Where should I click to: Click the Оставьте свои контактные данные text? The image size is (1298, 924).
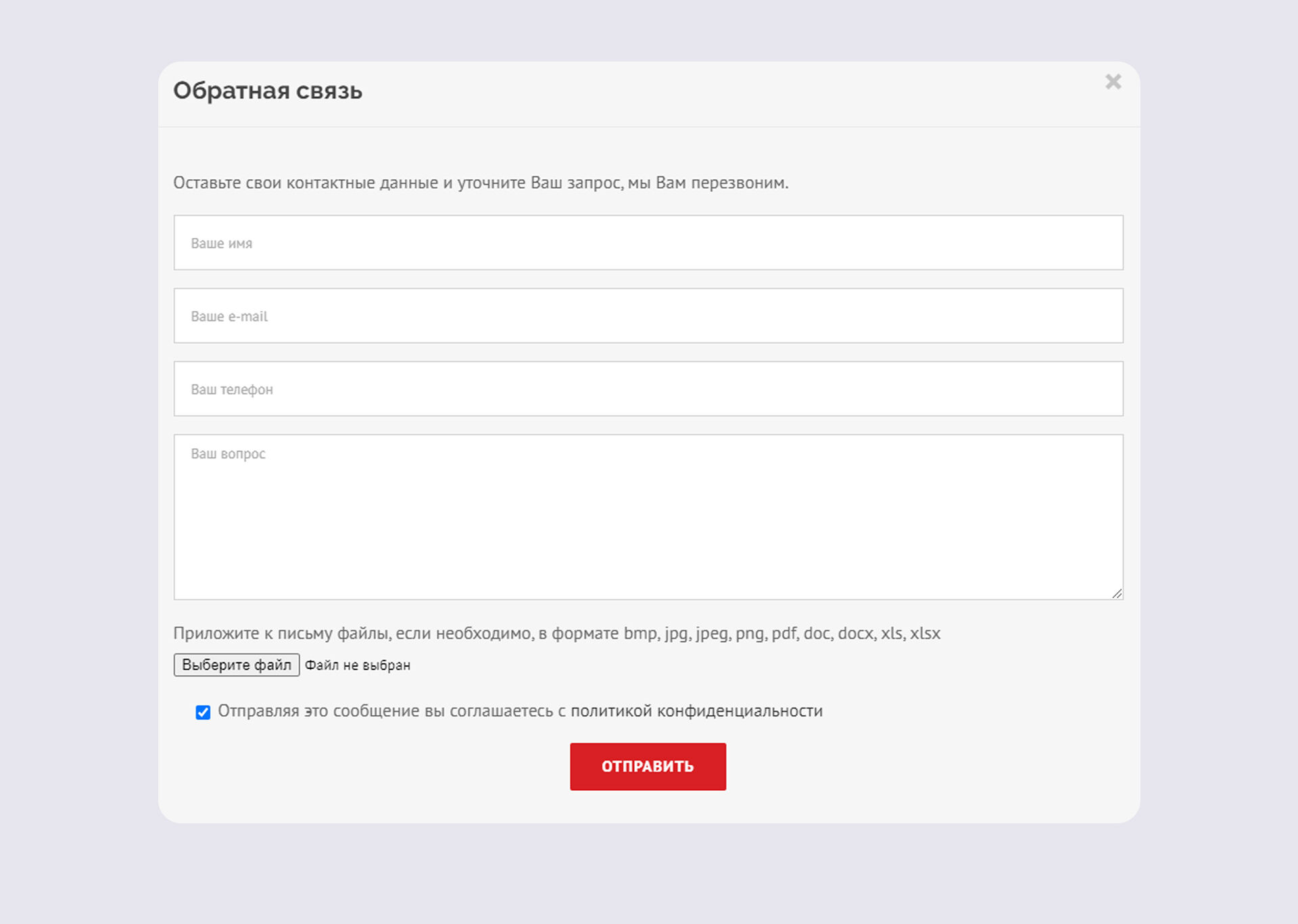point(306,183)
